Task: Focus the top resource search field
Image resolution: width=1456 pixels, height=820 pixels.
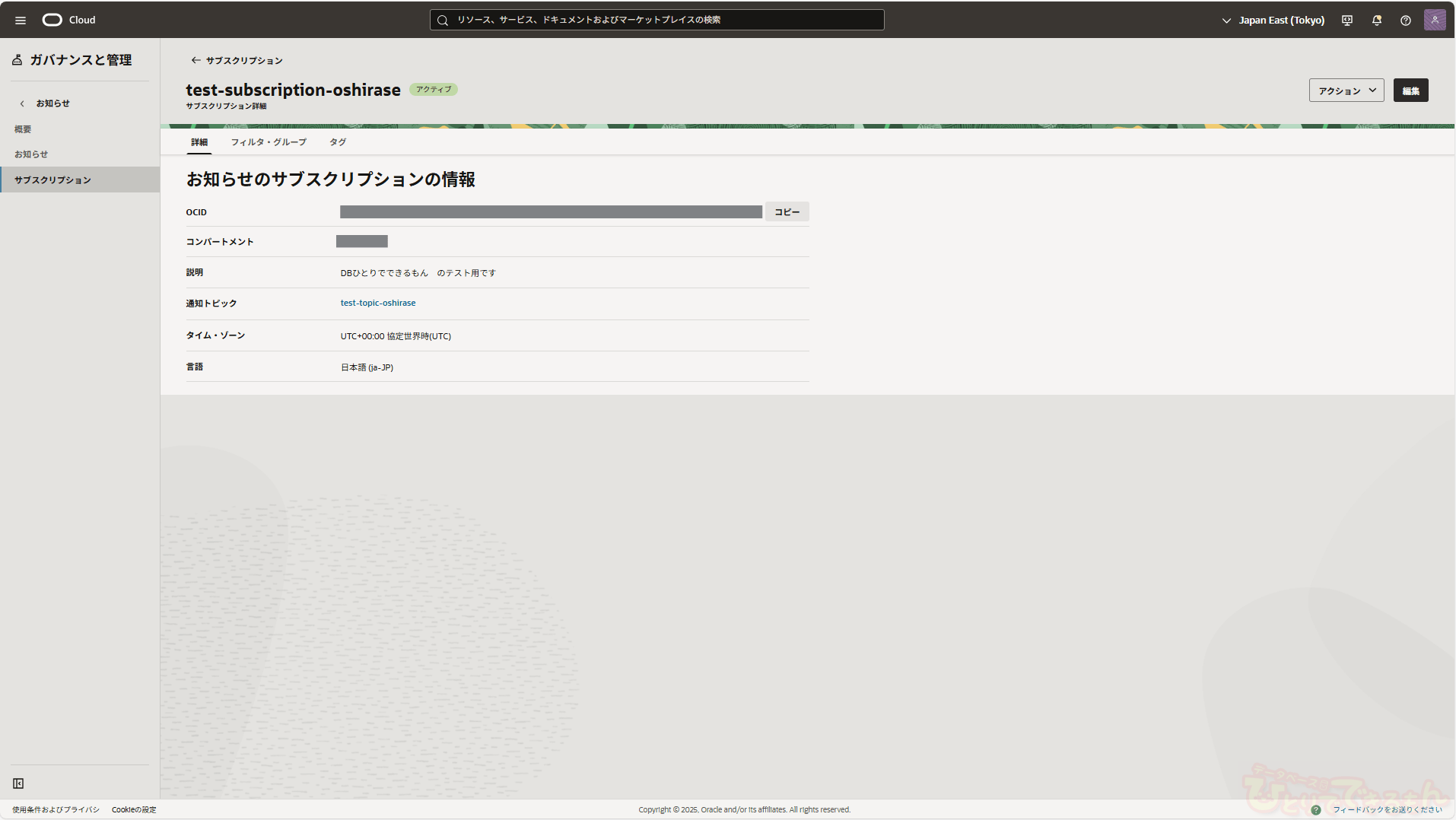Action: pos(656,20)
